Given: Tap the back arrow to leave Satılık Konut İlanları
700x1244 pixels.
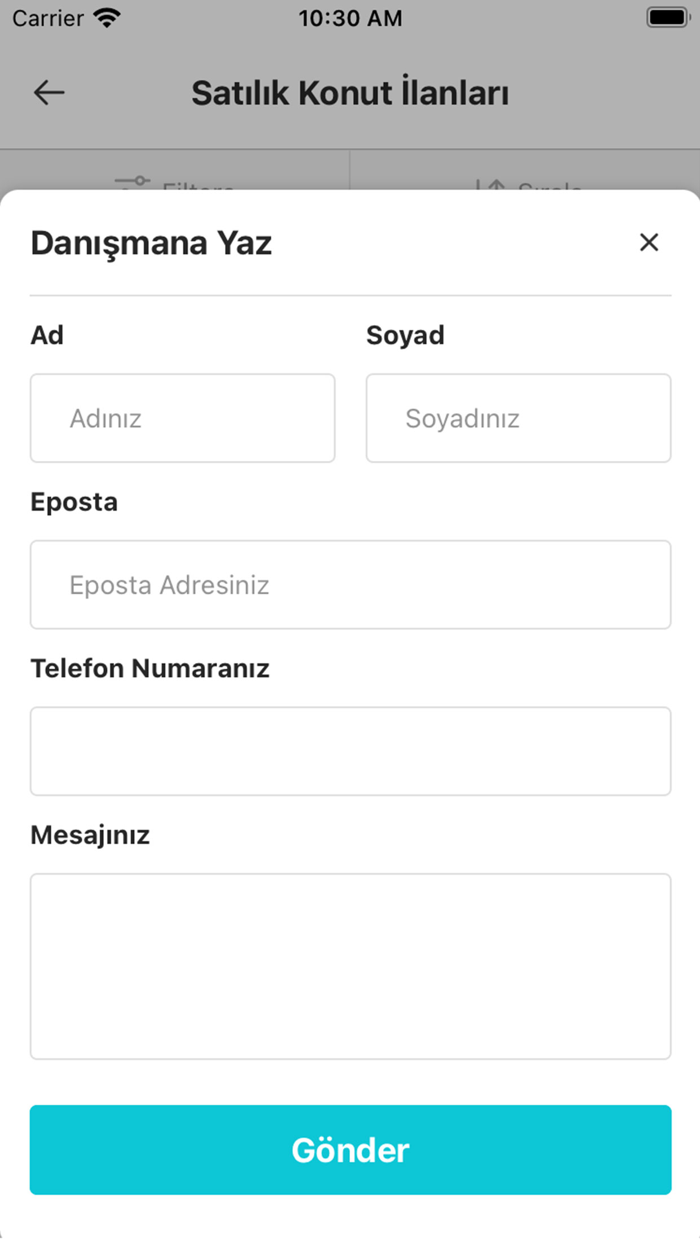Looking at the screenshot, I should 48,92.
